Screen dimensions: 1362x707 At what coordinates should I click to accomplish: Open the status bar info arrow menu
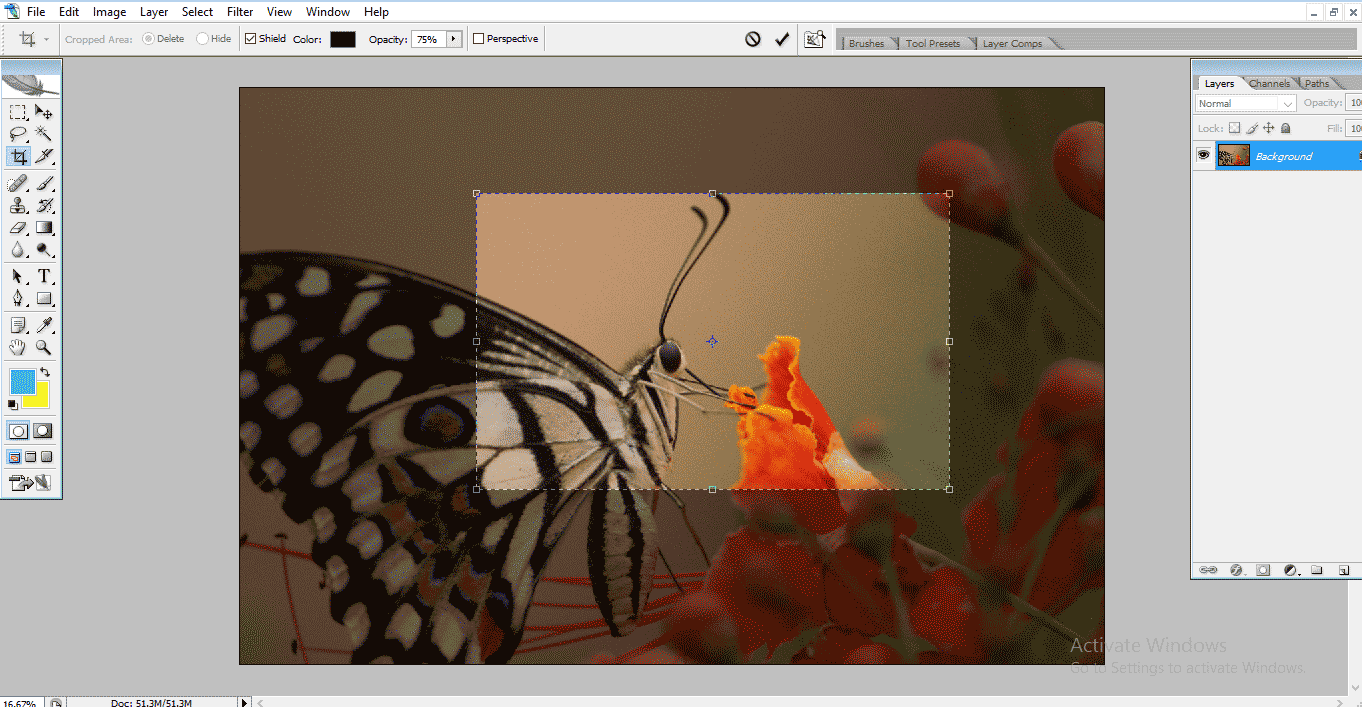(245, 703)
